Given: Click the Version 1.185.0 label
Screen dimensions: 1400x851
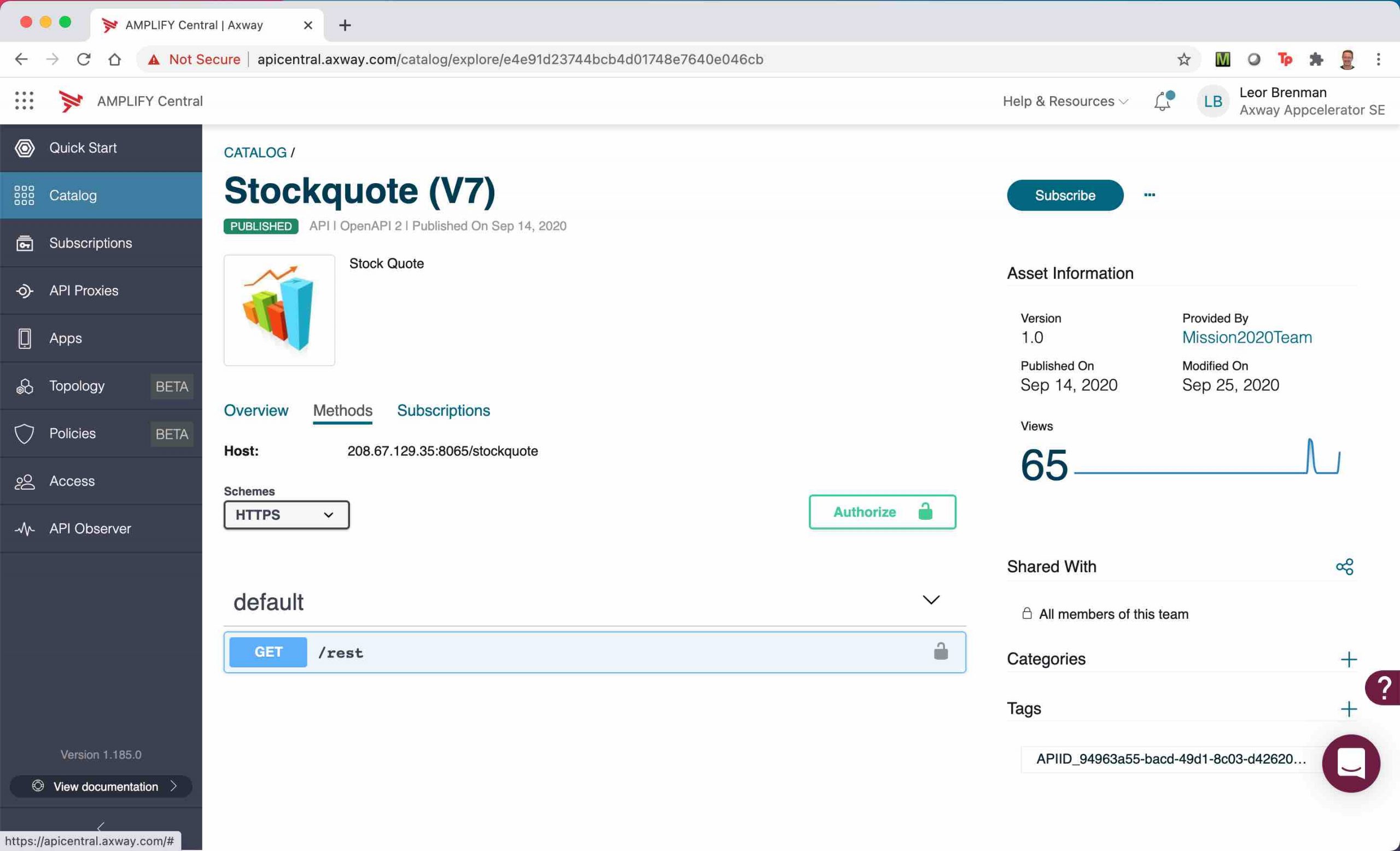Looking at the screenshot, I should 101,754.
